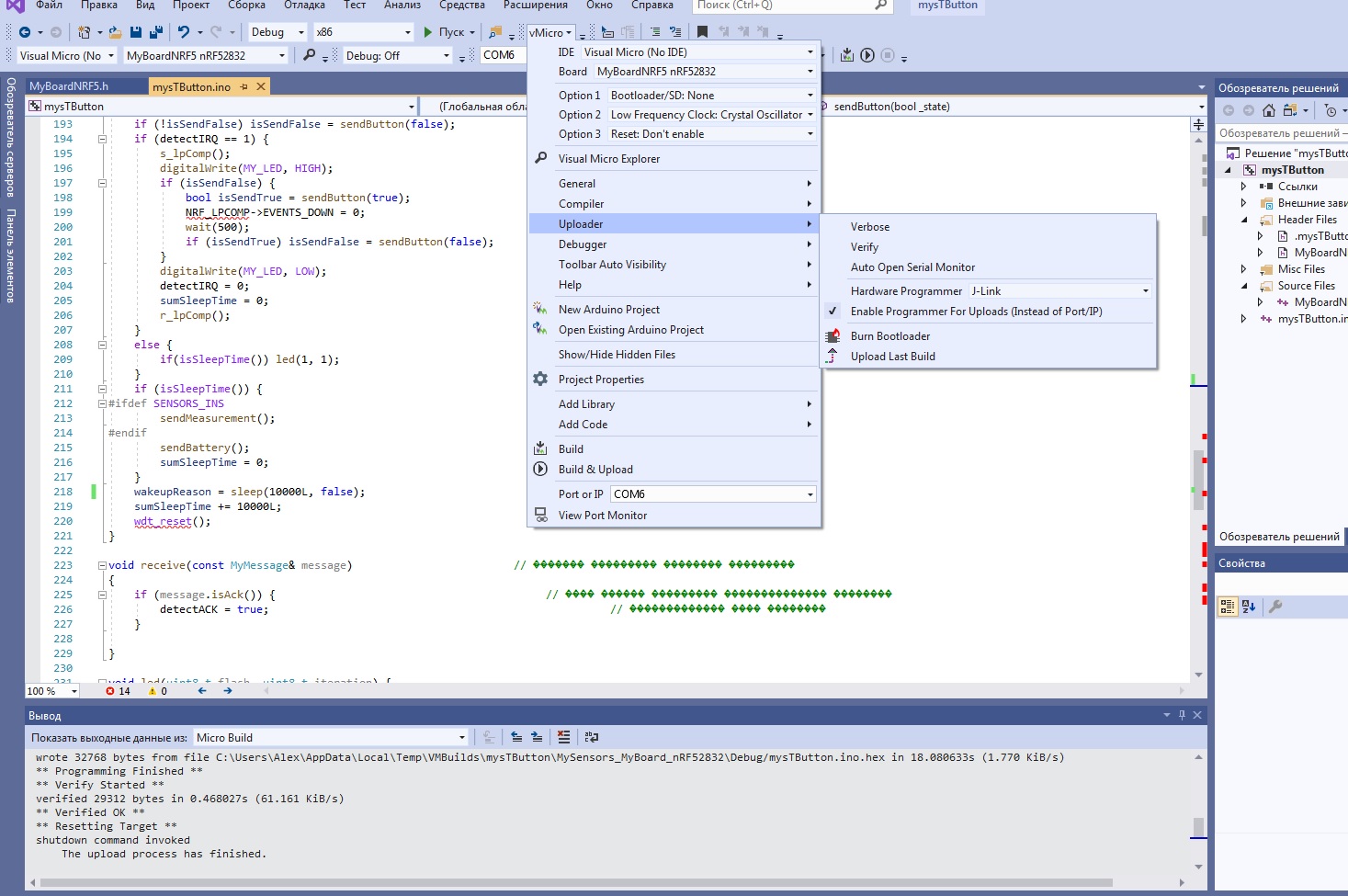1348x896 pixels.
Task: Toggle Auto Open Serial Monitor option
Action: click(x=912, y=267)
